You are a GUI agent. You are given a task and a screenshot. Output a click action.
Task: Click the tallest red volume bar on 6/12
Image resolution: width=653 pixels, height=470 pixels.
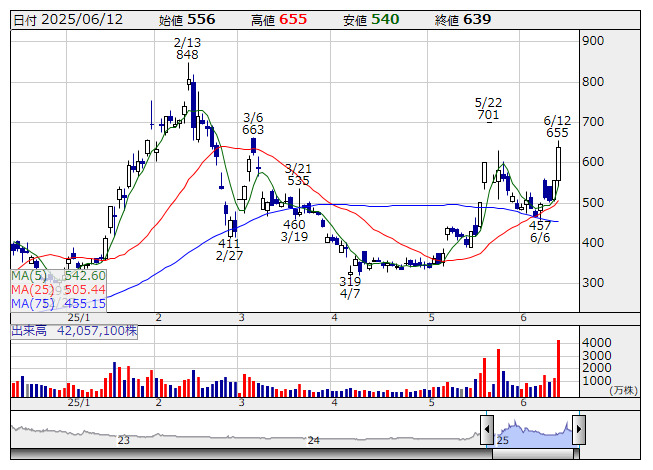click(x=558, y=368)
